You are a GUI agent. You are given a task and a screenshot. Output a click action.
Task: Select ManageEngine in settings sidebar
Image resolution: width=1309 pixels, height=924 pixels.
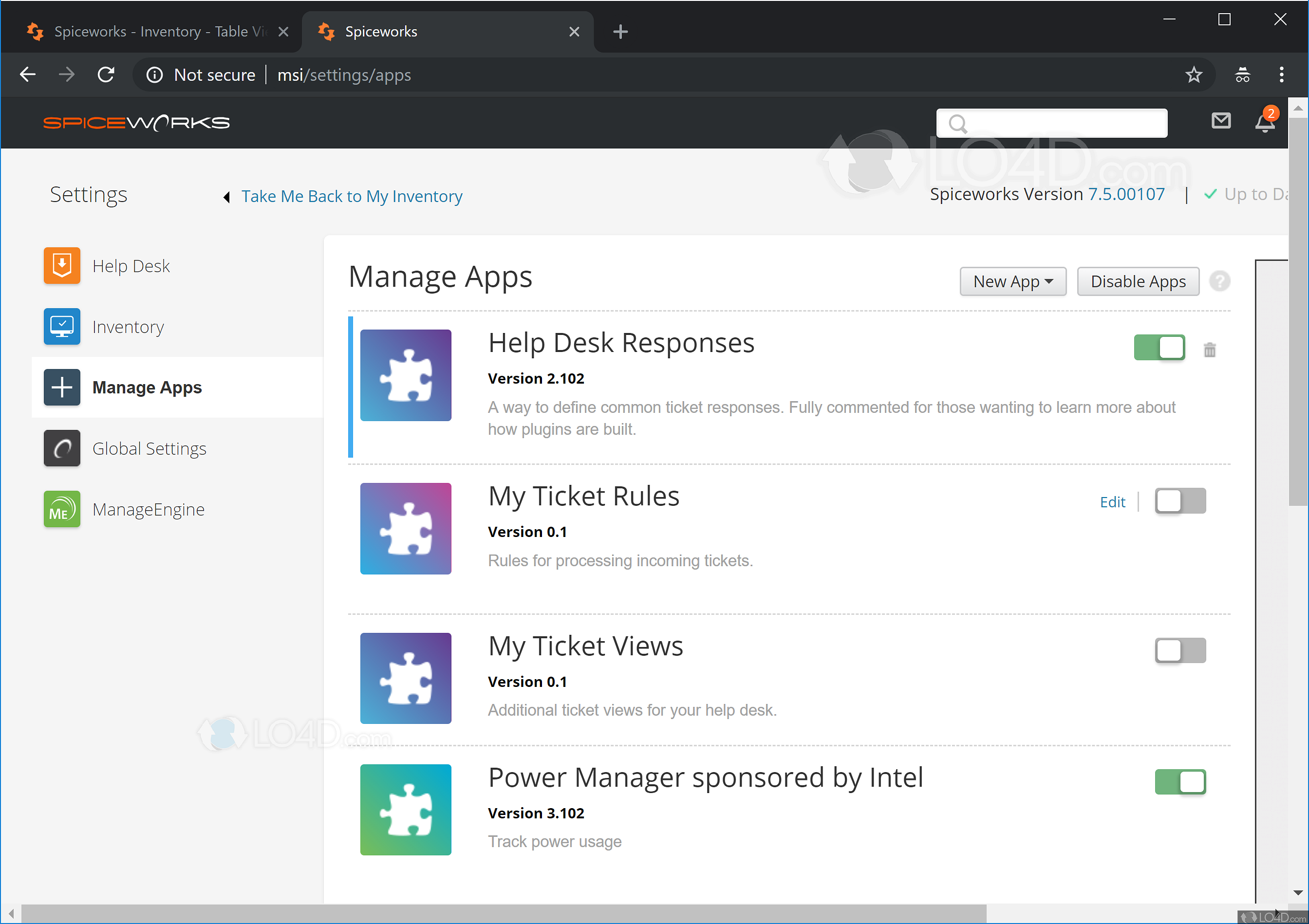[148, 509]
